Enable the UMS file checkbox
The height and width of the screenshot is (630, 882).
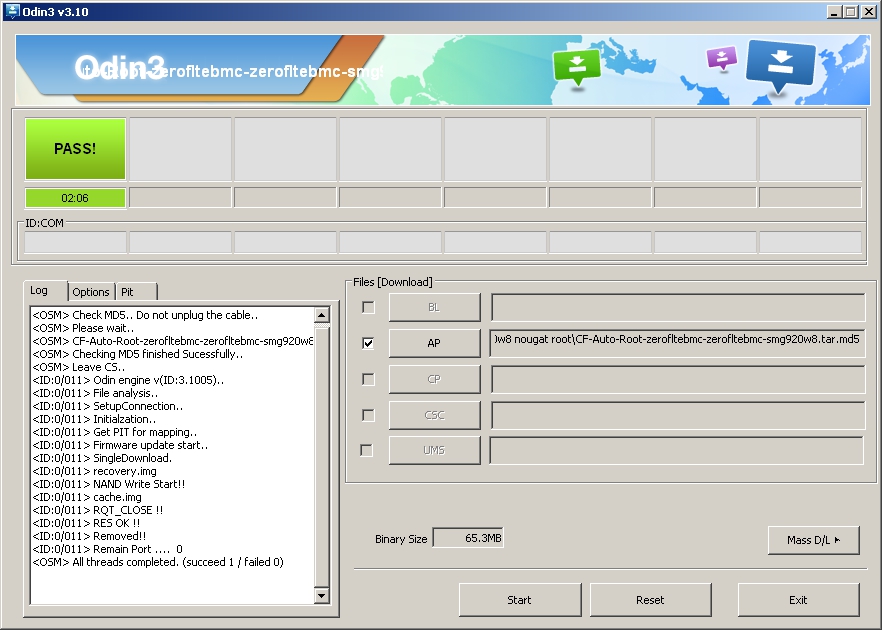click(x=366, y=450)
